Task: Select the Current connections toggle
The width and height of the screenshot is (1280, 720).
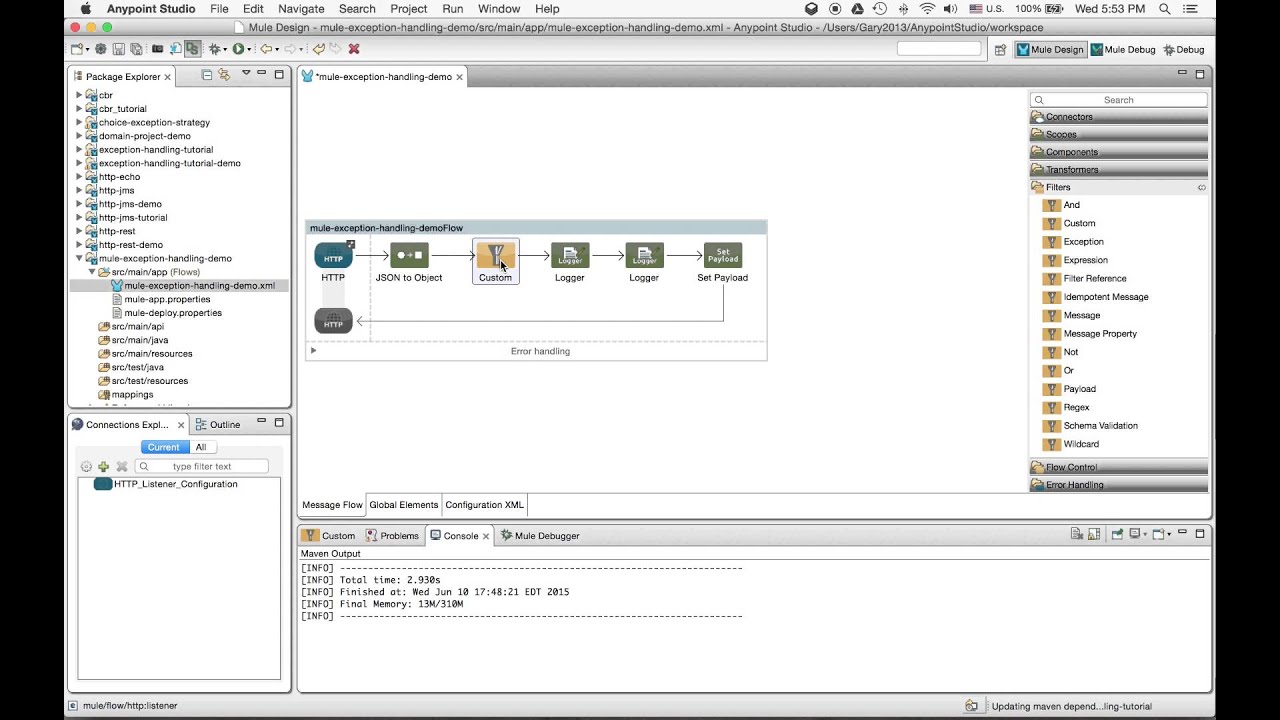Action: pos(164,447)
